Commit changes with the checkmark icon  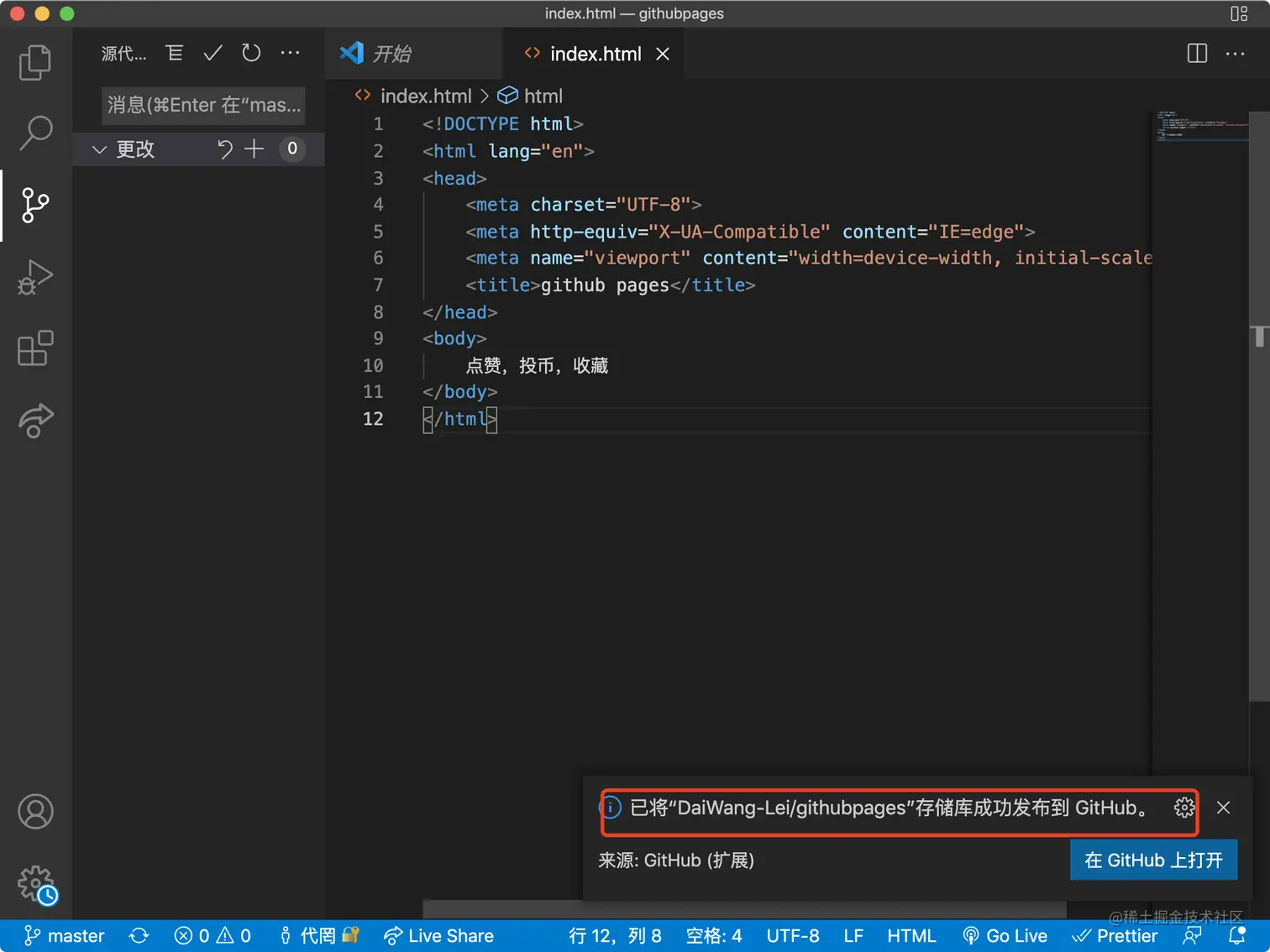click(x=213, y=53)
